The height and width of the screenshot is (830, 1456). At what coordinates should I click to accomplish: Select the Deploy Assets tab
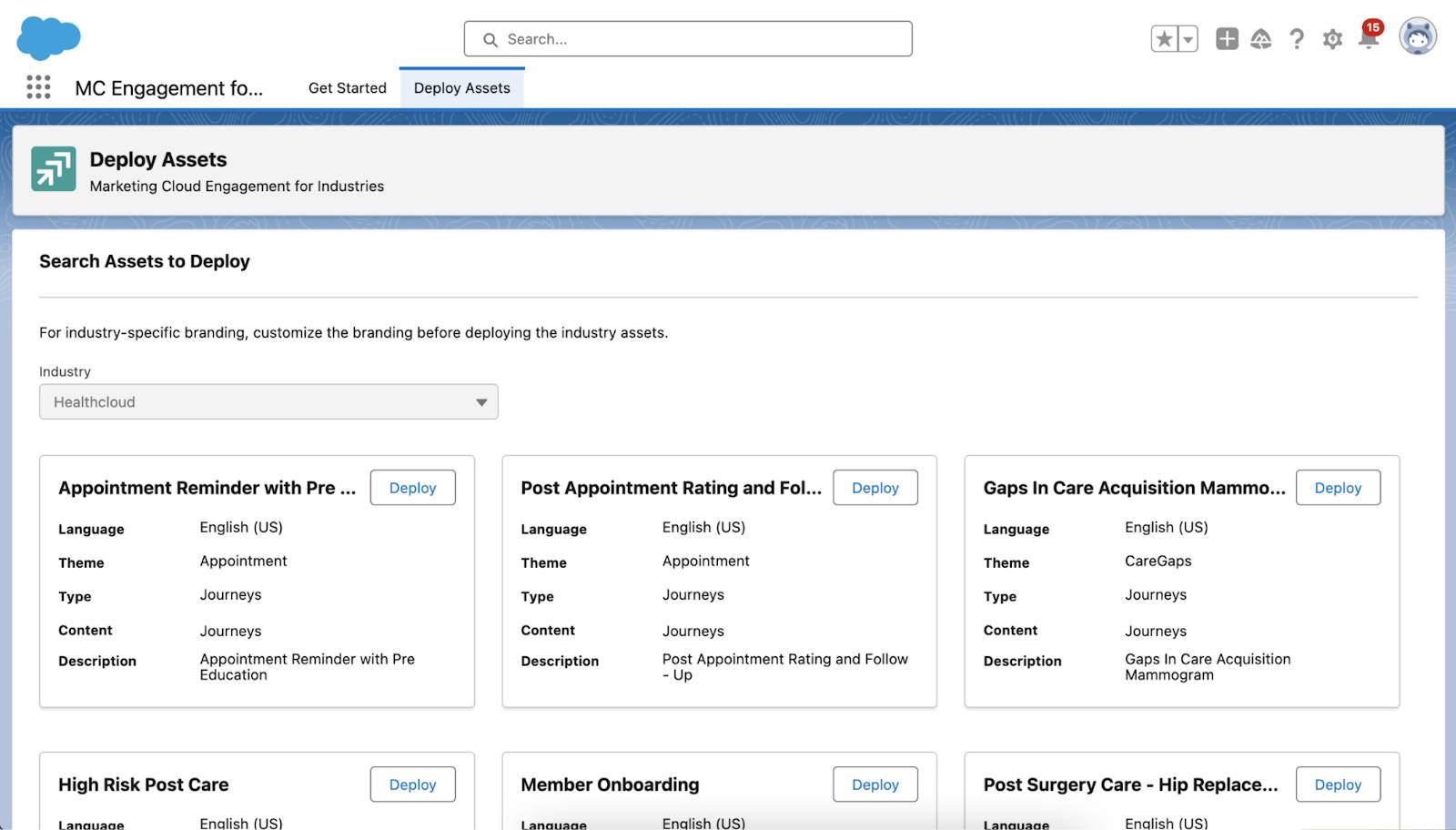point(461,88)
